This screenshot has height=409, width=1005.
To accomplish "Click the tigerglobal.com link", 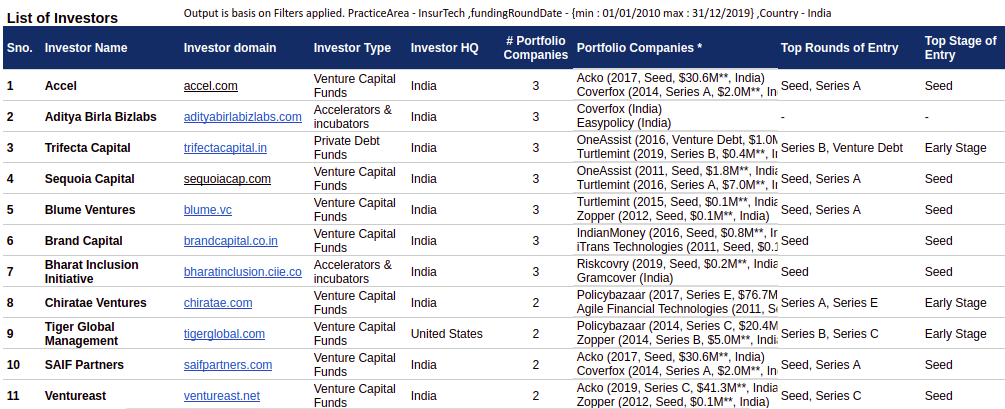I will [224, 334].
